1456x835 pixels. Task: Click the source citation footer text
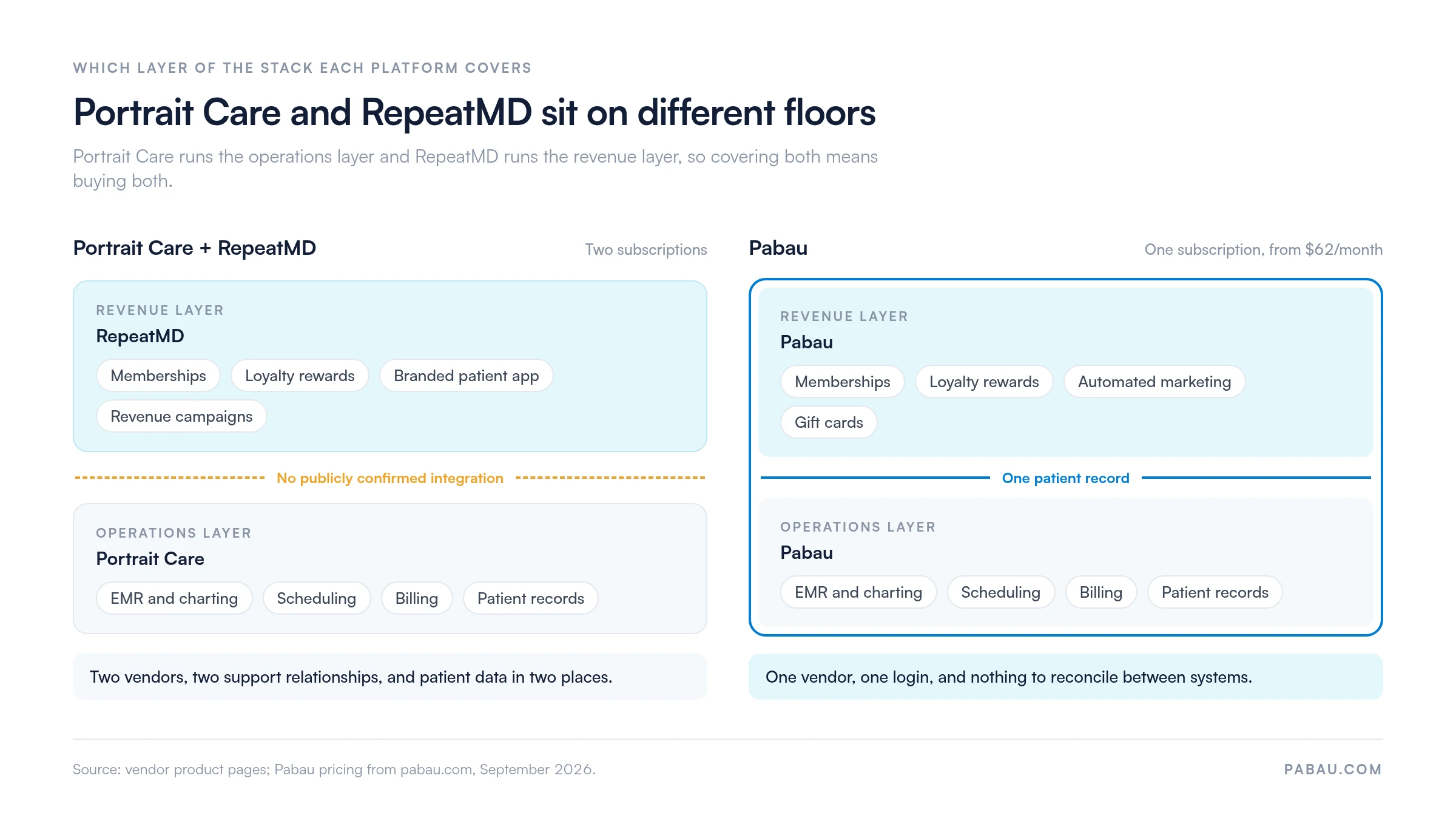(334, 769)
